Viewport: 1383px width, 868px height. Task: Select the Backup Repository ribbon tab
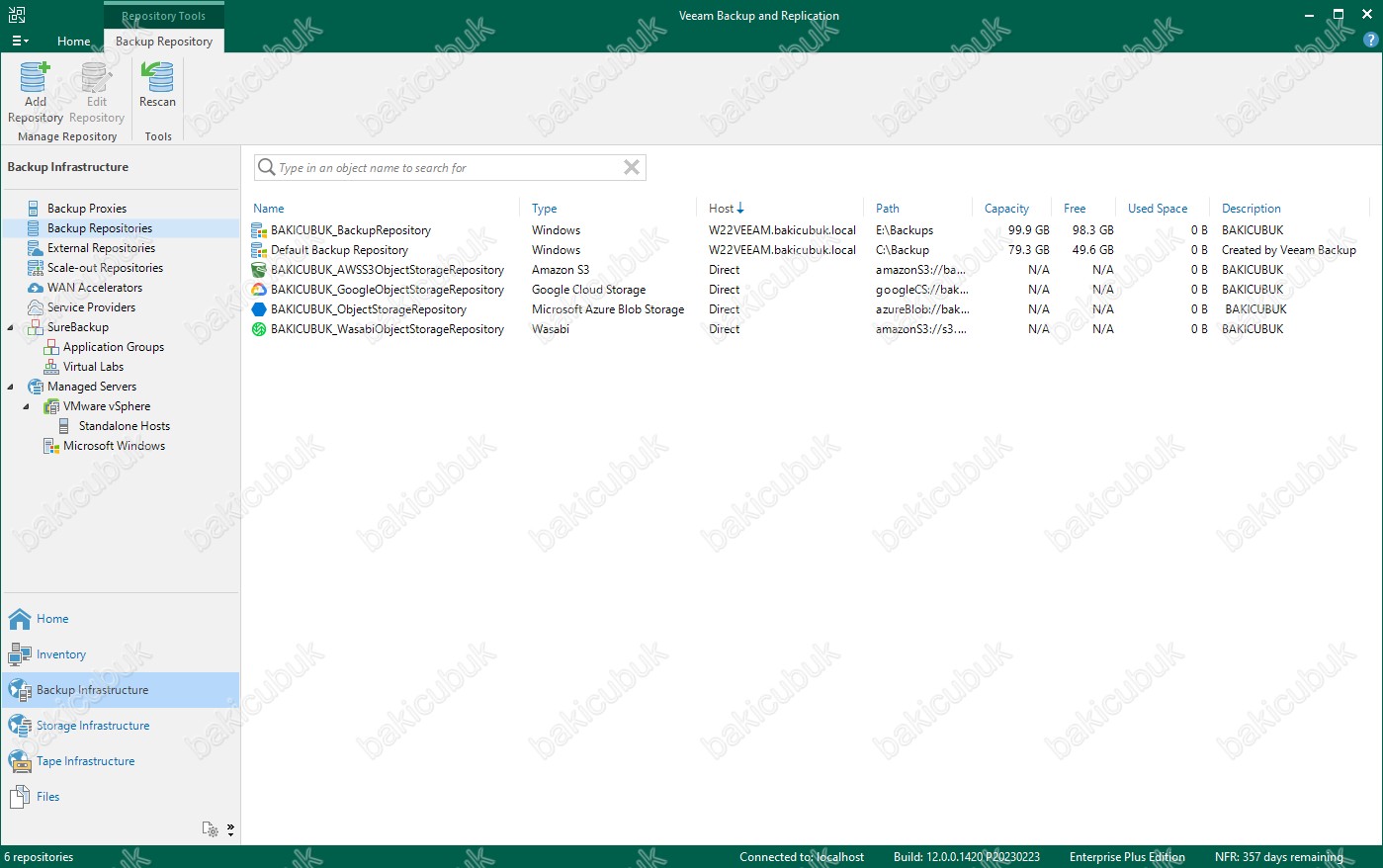tap(164, 41)
